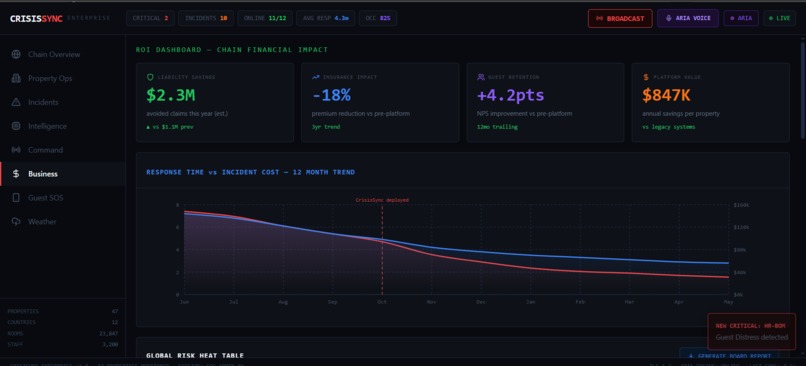Click the microphone icon in ARIA VOICE
806x366 pixels.
click(669, 19)
